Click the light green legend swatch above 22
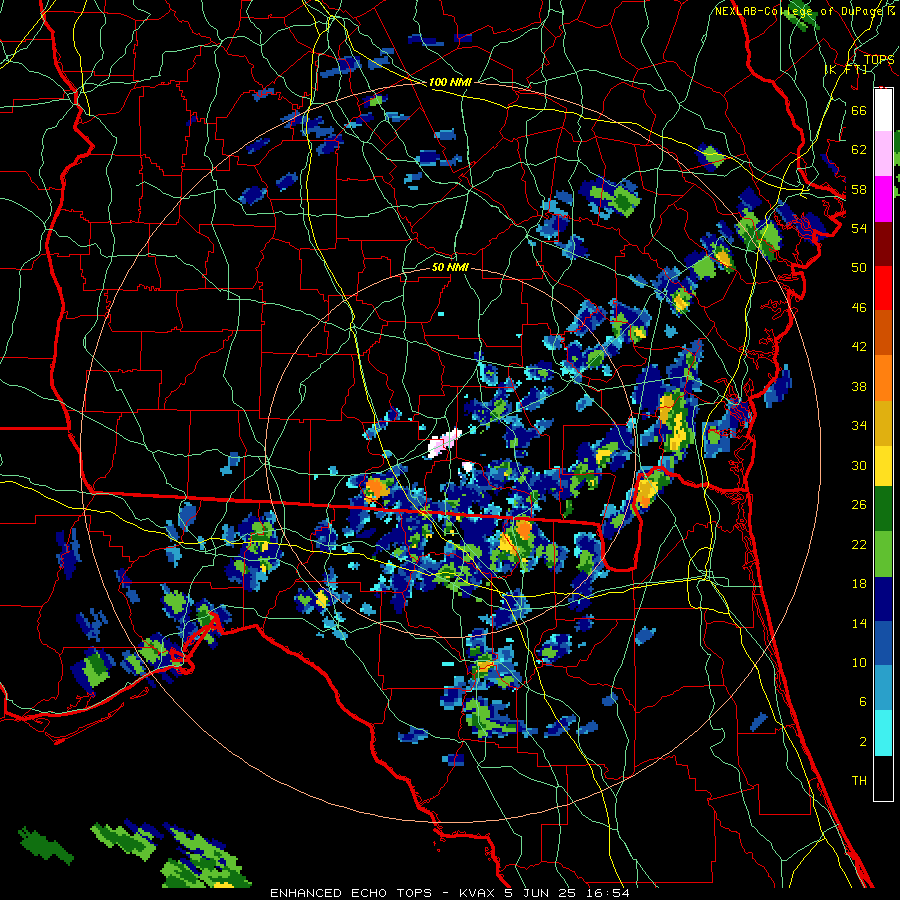Viewport: 900px width, 900px height. [x=883, y=554]
